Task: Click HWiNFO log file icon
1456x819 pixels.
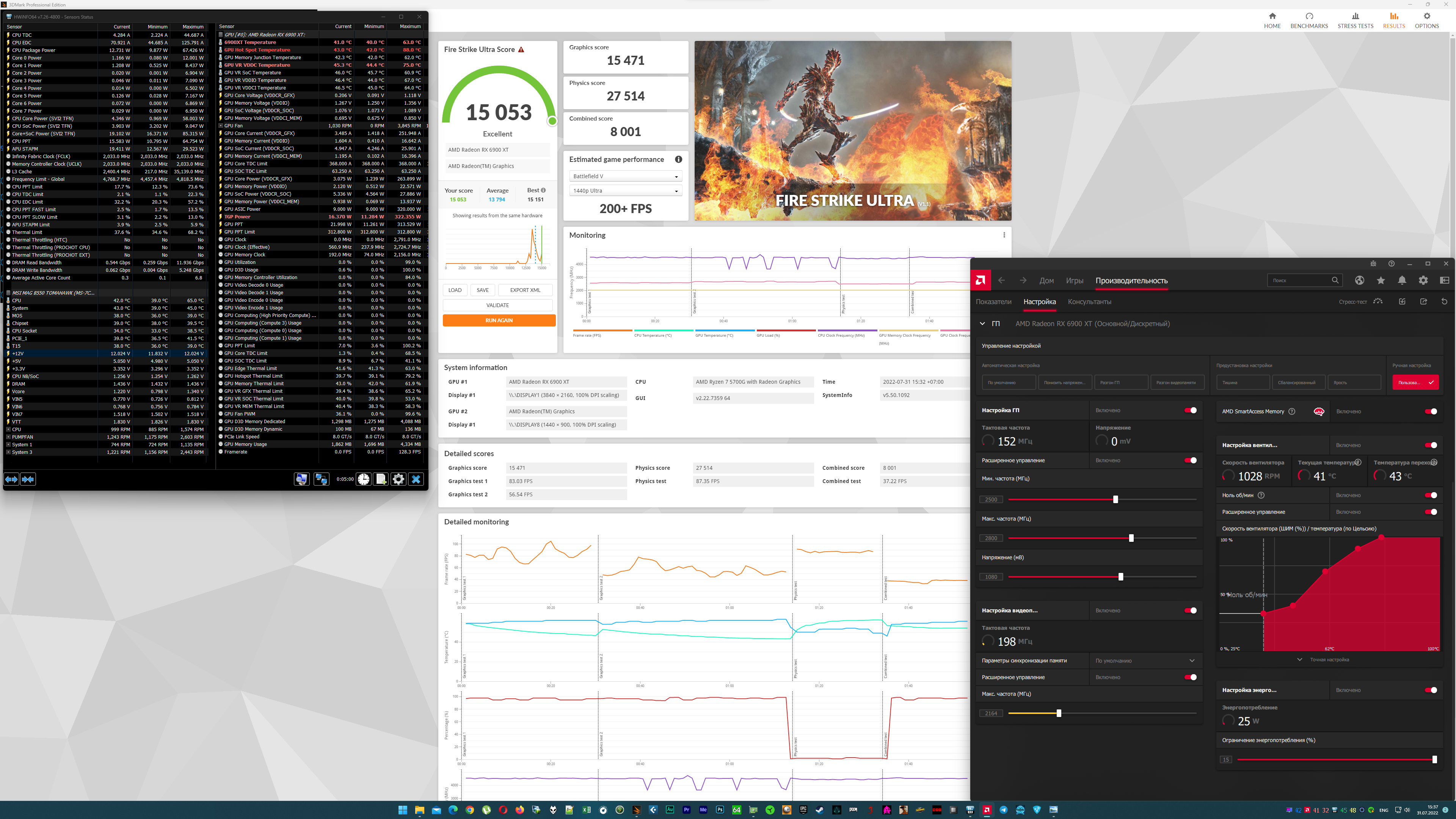Action: (381, 479)
